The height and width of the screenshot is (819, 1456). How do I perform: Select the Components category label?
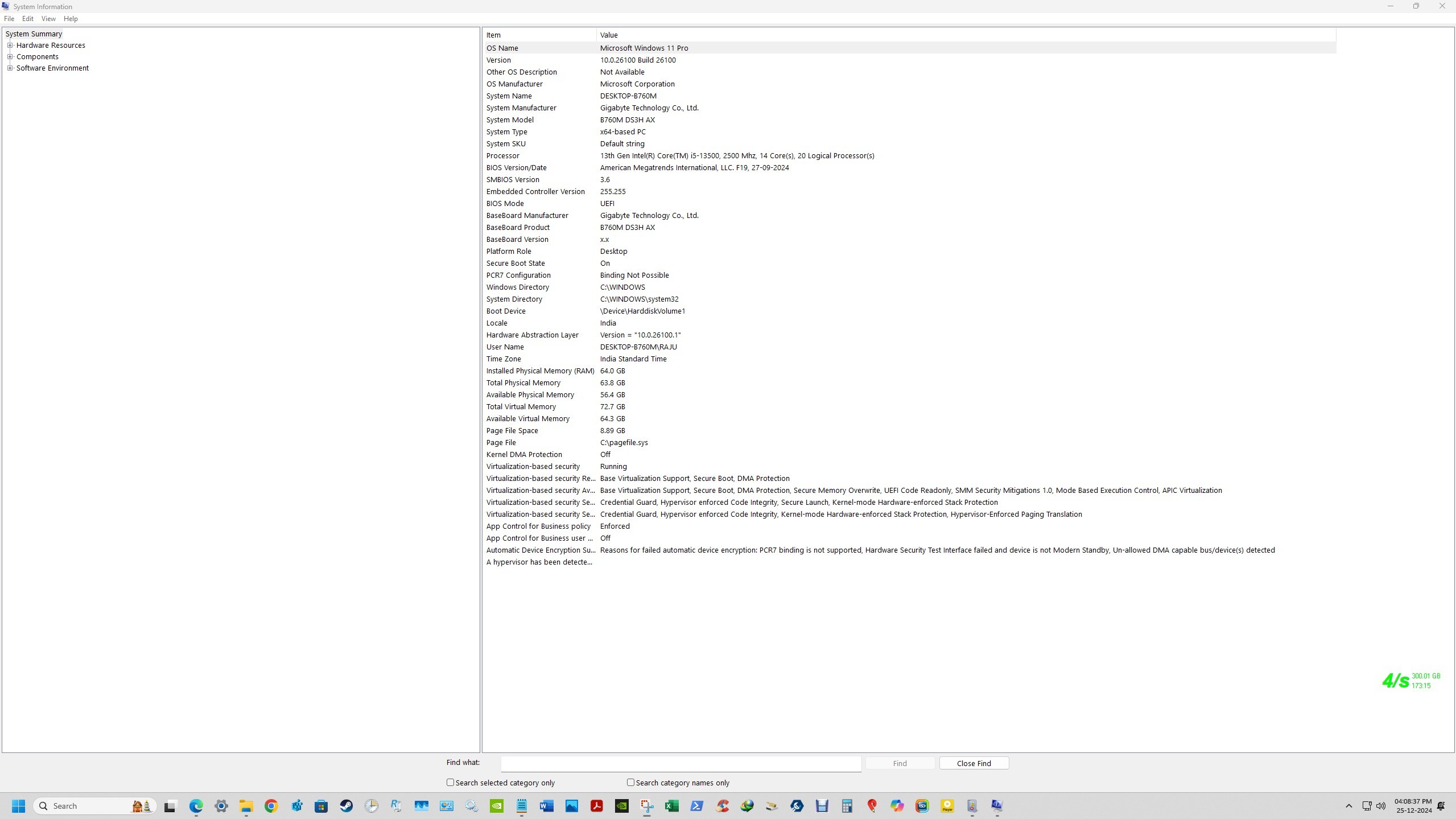click(x=38, y=57)
